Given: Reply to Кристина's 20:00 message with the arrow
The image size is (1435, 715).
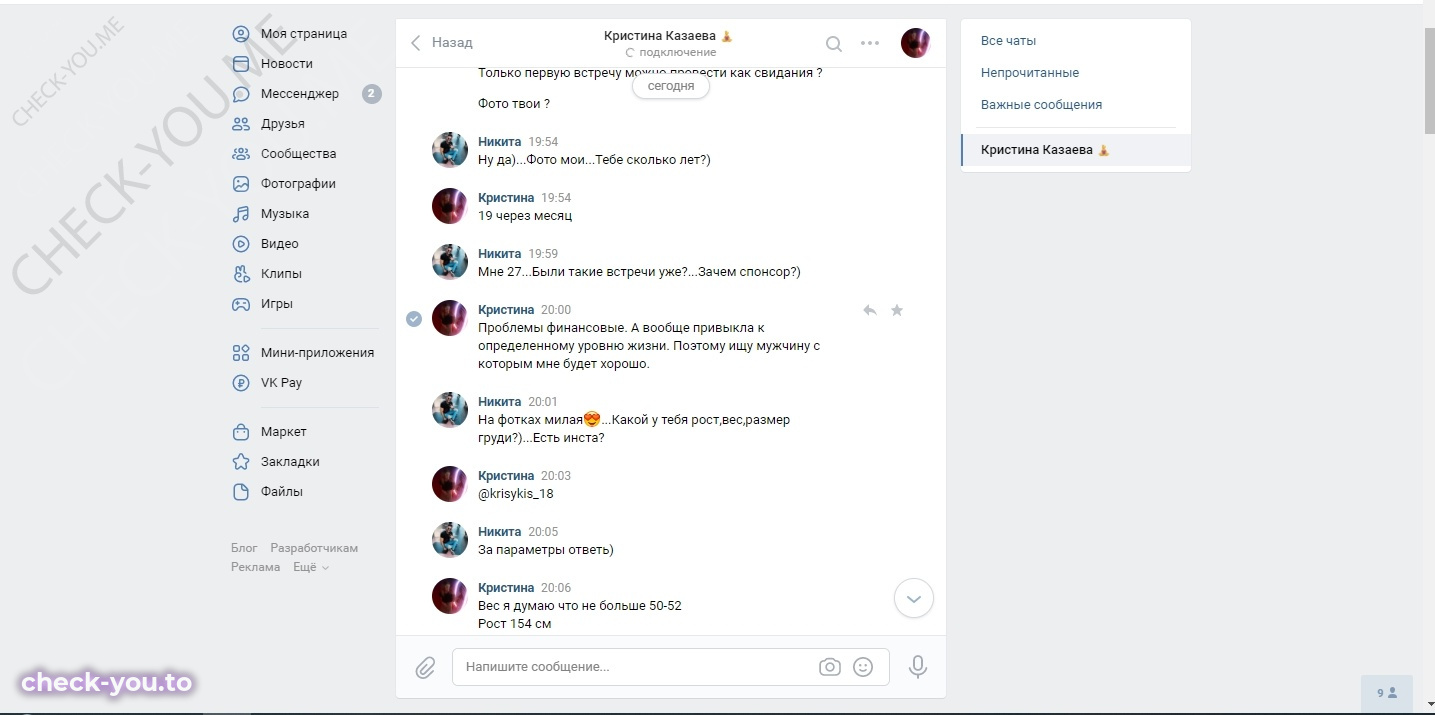Looking at the screenshot, I should [870, 311].
